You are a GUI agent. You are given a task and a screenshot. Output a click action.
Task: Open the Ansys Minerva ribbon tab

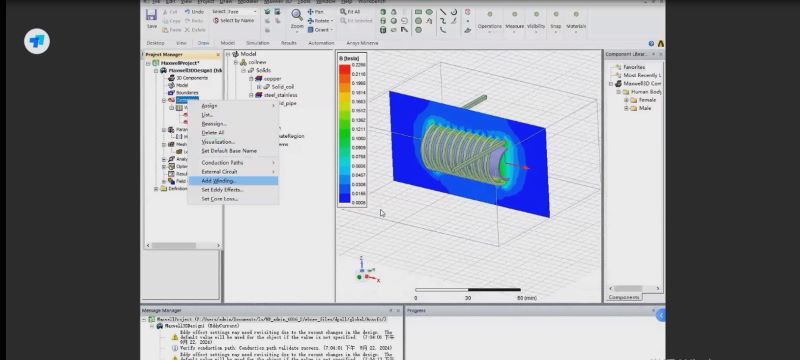[362, 43]
